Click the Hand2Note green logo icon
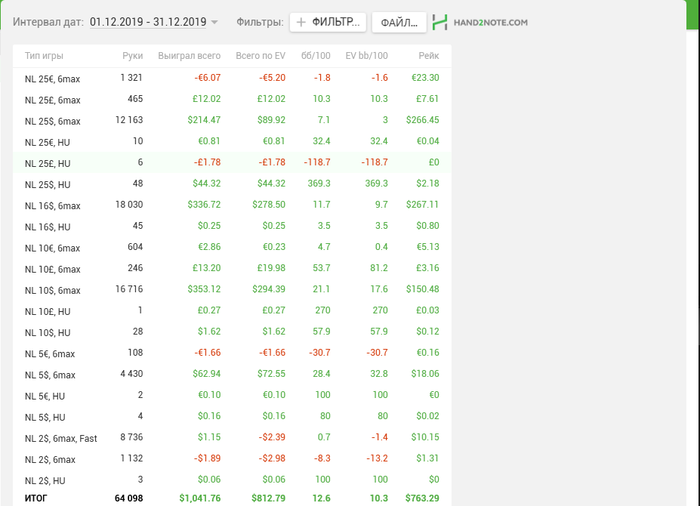Viewport: 700px width, 506px height. coord(440,22)
